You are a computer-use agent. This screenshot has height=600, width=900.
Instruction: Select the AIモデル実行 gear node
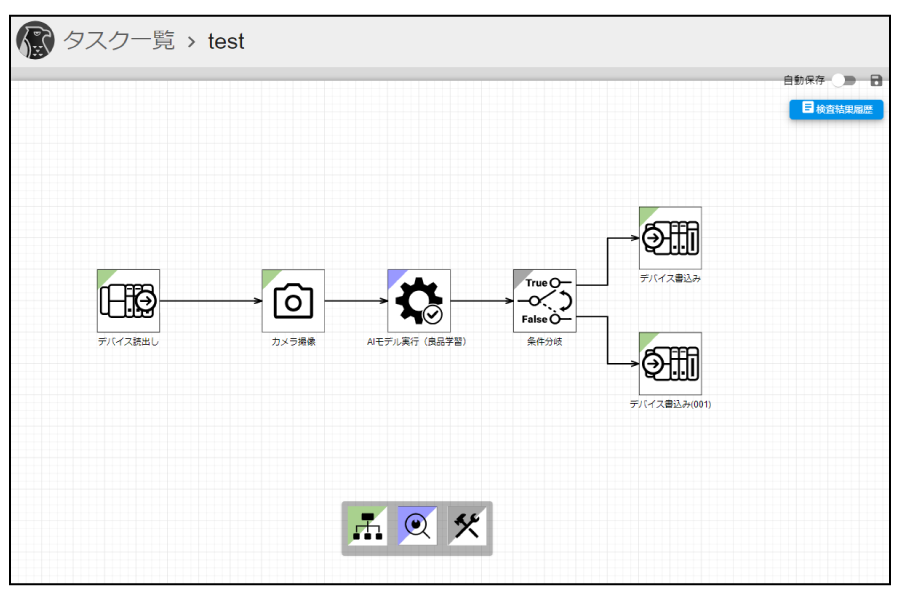[x=419, y=300]
